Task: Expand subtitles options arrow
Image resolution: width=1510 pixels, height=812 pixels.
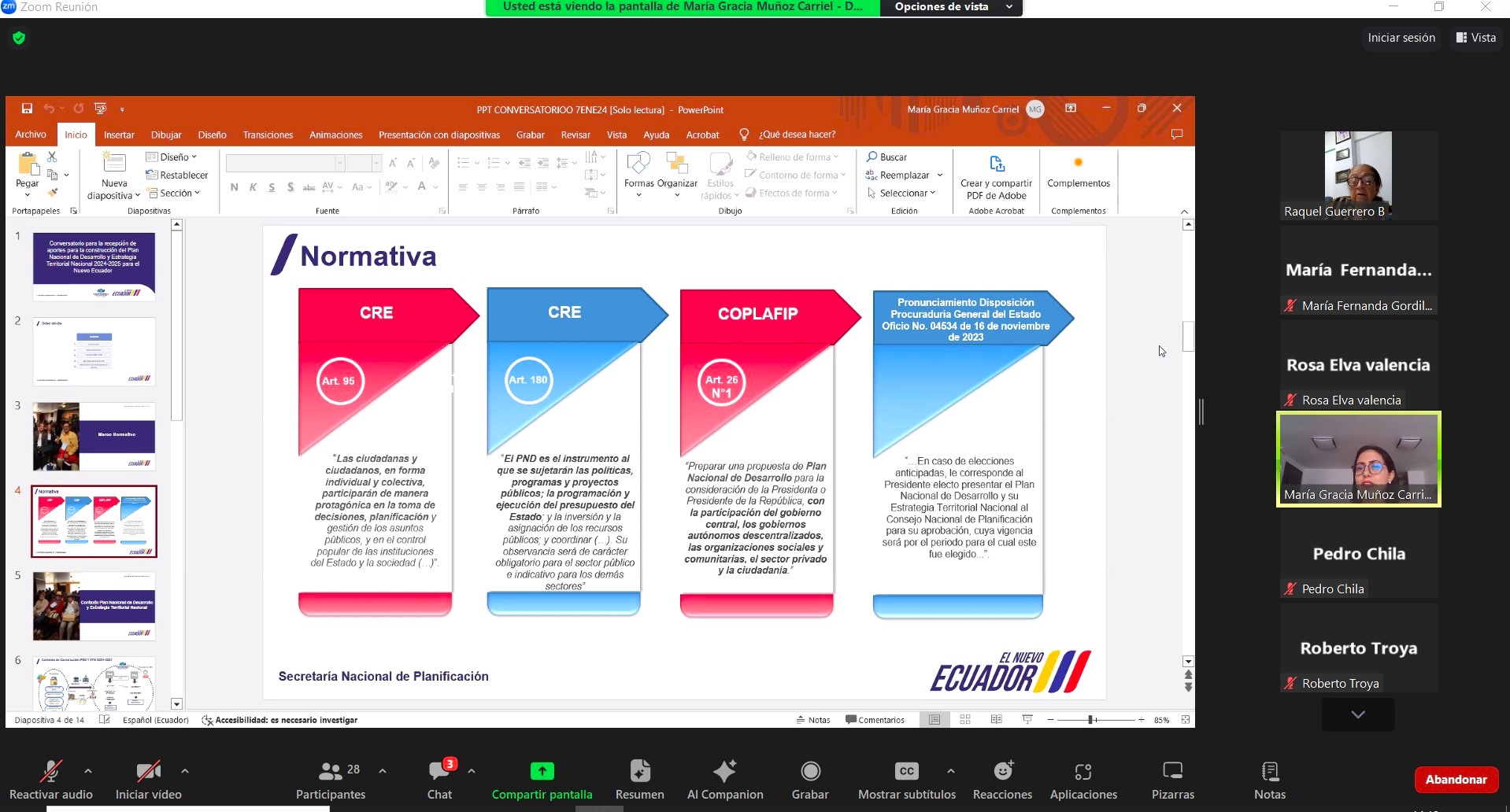Action: 951,771
